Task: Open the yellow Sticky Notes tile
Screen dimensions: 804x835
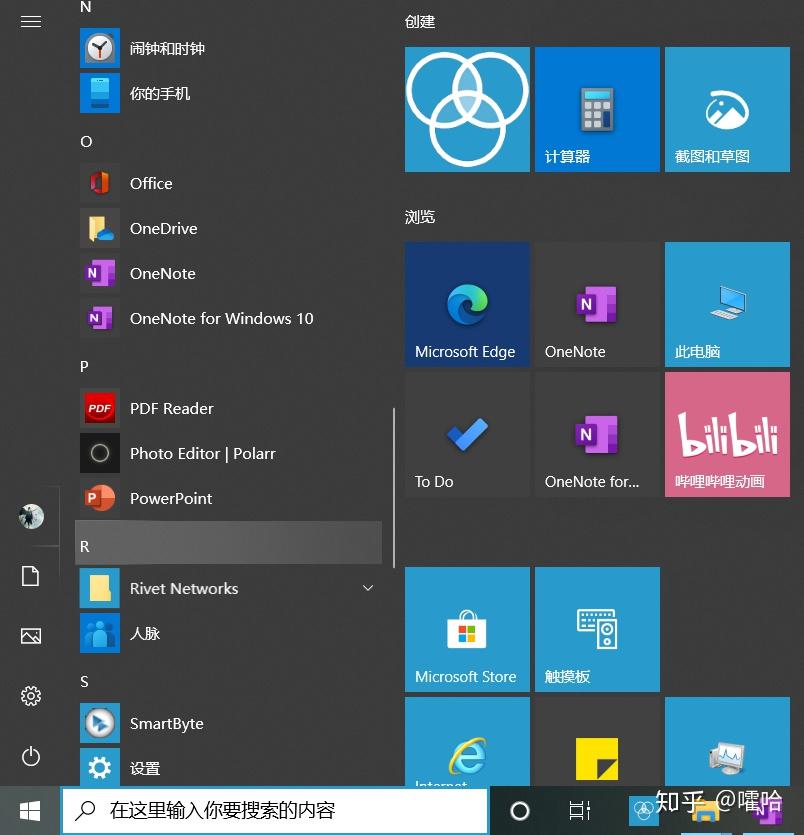Action: point(597,741)
